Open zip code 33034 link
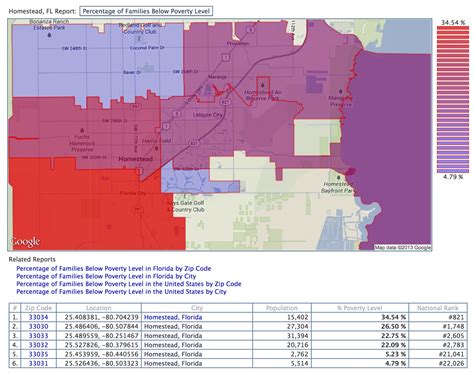 click(x=38, y=317)
